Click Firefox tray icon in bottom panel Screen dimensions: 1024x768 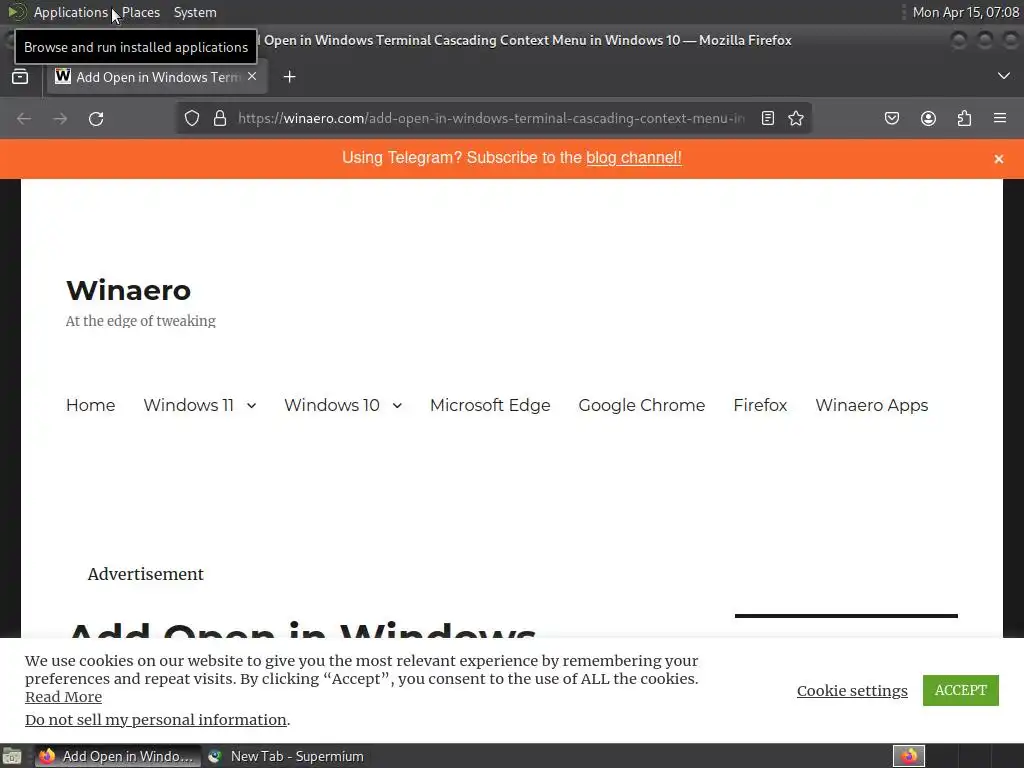pyautogui.click(x=909, y=756)
